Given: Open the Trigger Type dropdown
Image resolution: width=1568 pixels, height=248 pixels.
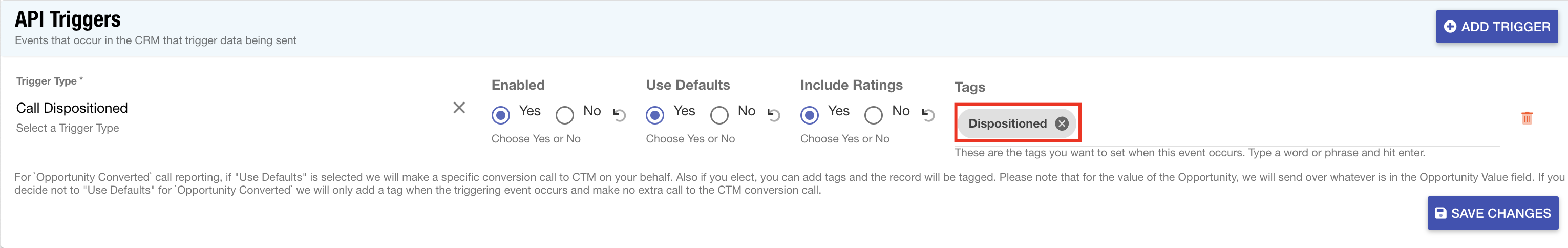Looking at the screenshot, I should (231, 109).
